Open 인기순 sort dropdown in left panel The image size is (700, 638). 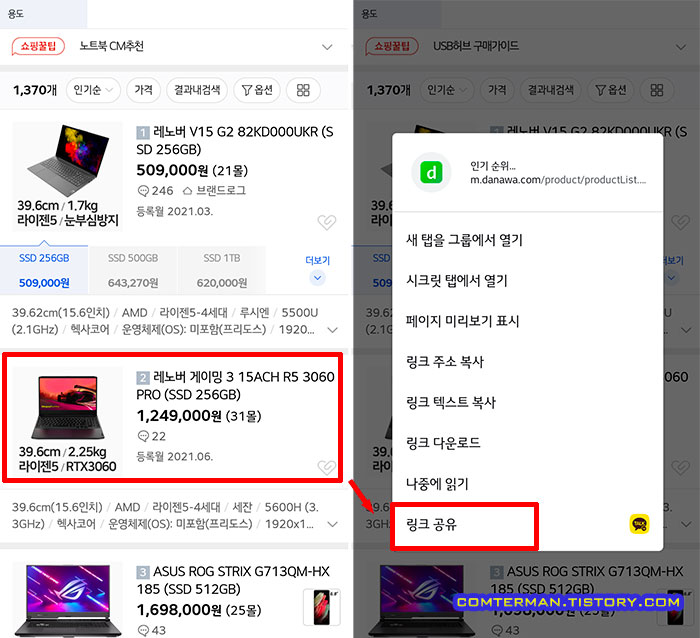(x=93, y=90)
